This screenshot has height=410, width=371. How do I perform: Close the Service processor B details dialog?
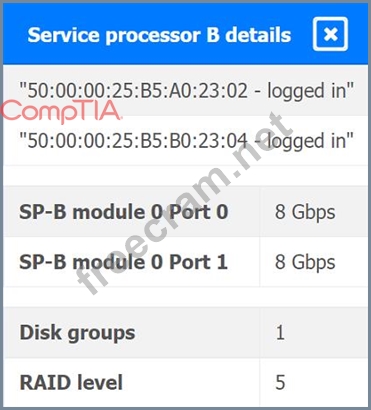tap(330, 34)
